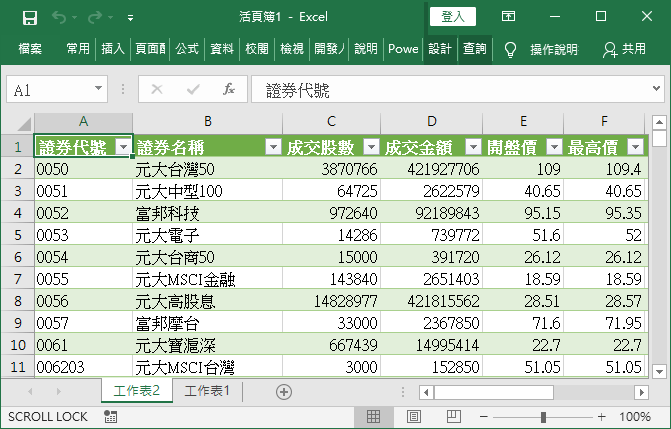The image size is (671, 429).
Task: Click cell with value 14828977
Action: click(331, 301)
